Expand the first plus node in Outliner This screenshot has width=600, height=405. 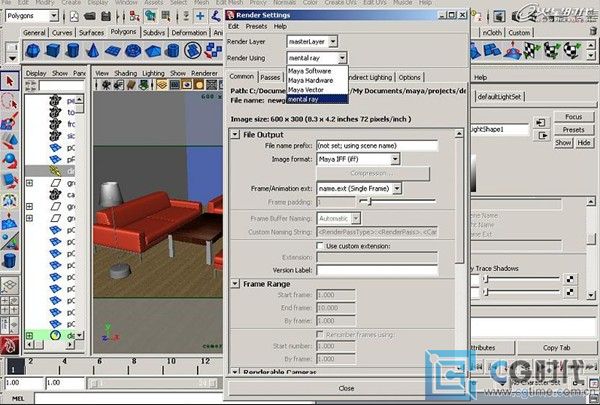29,183
